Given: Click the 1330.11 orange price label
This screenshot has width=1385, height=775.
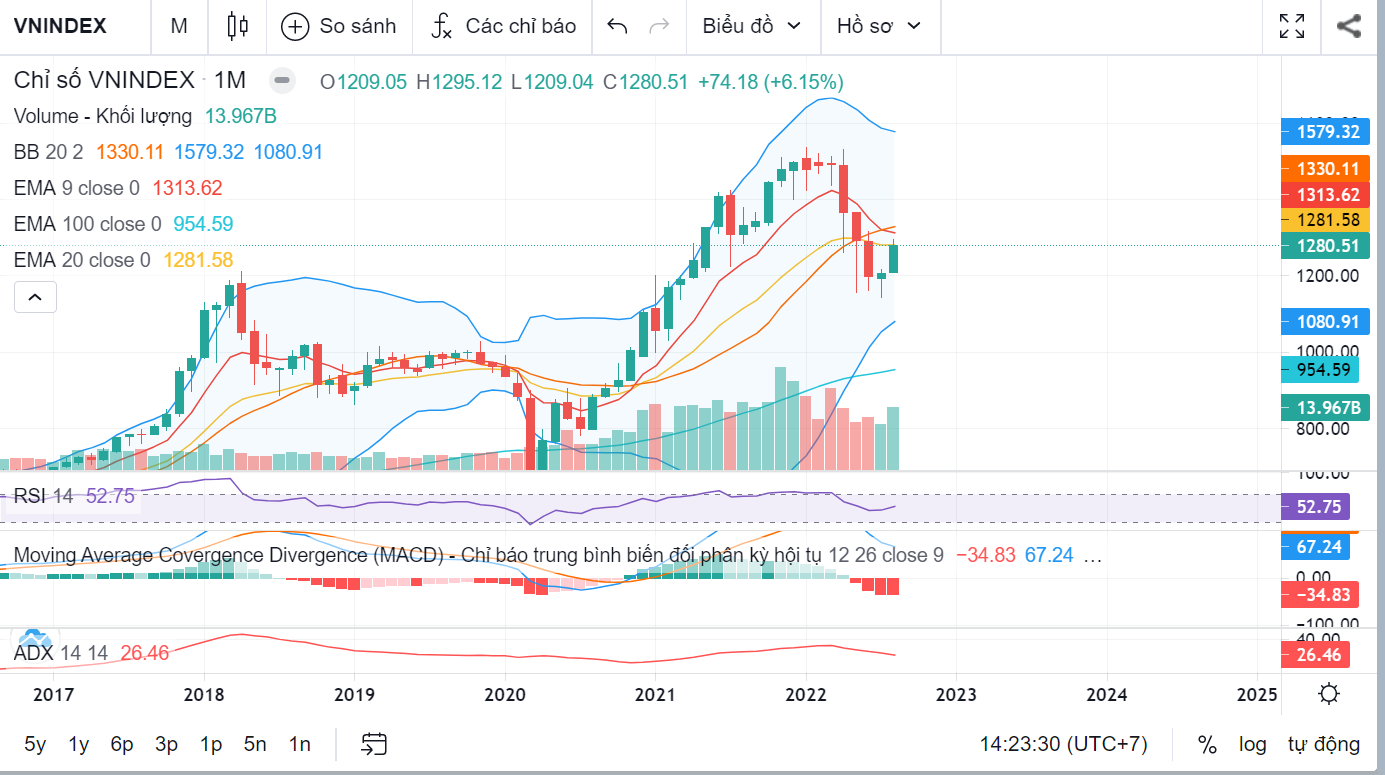Looking at the screenshot, I should click(x=1328, y=169).
